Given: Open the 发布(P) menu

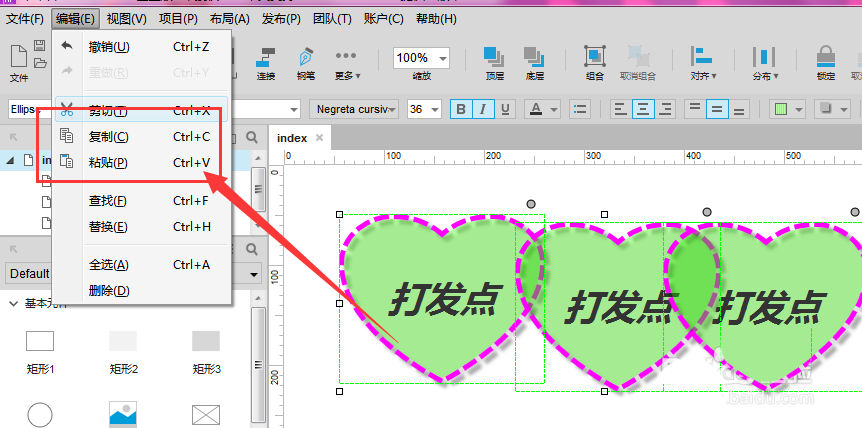Looking at the screenshot, I should pos(281,19).
